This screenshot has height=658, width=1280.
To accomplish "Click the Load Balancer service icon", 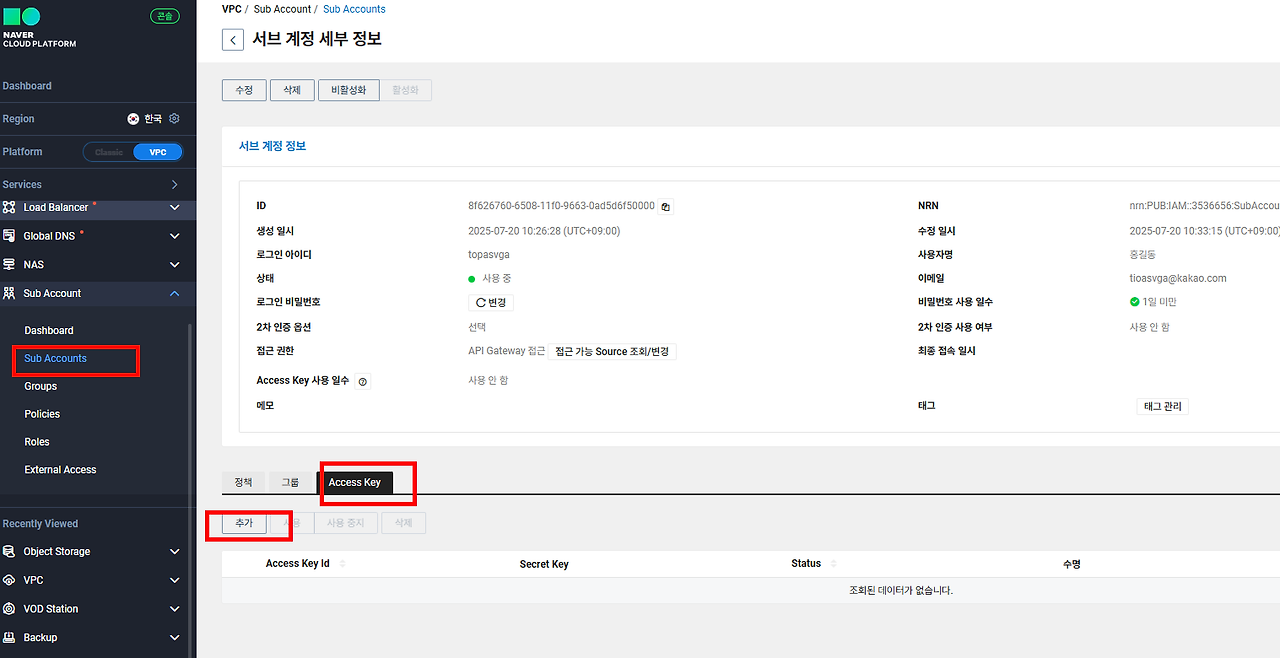I will (9, 207).
